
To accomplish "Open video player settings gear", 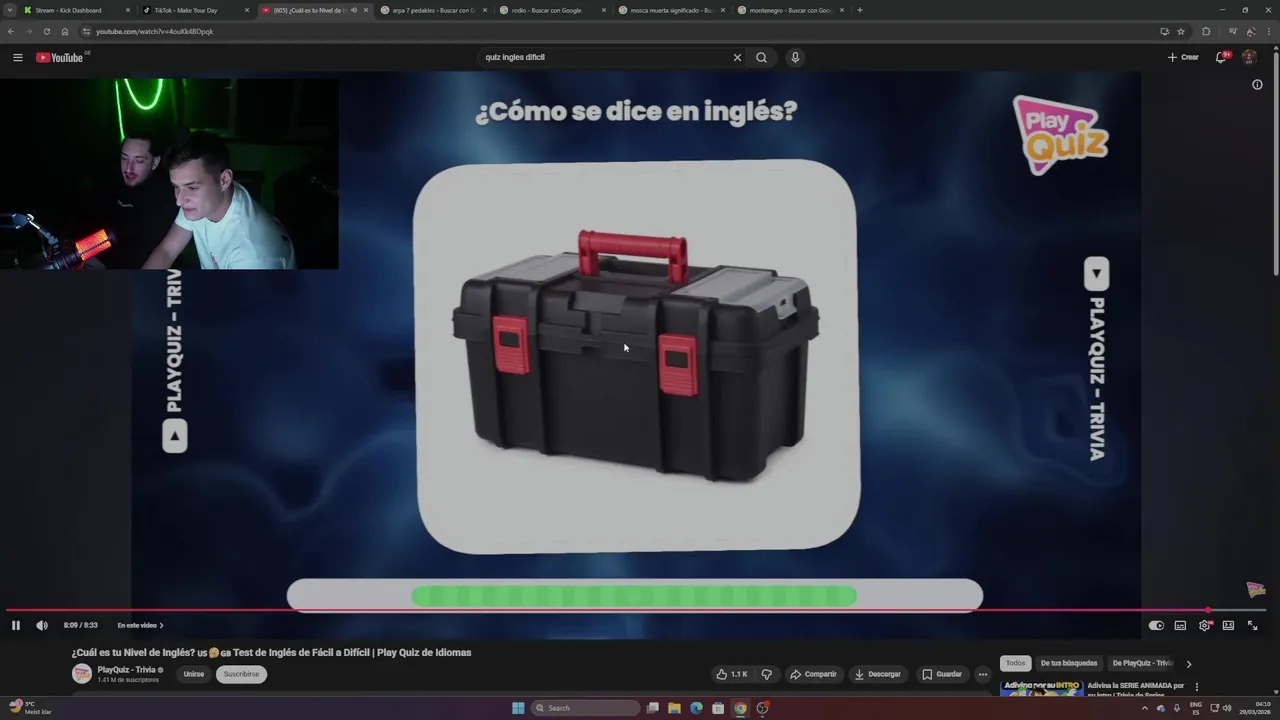I will (x=1204, y=625).
